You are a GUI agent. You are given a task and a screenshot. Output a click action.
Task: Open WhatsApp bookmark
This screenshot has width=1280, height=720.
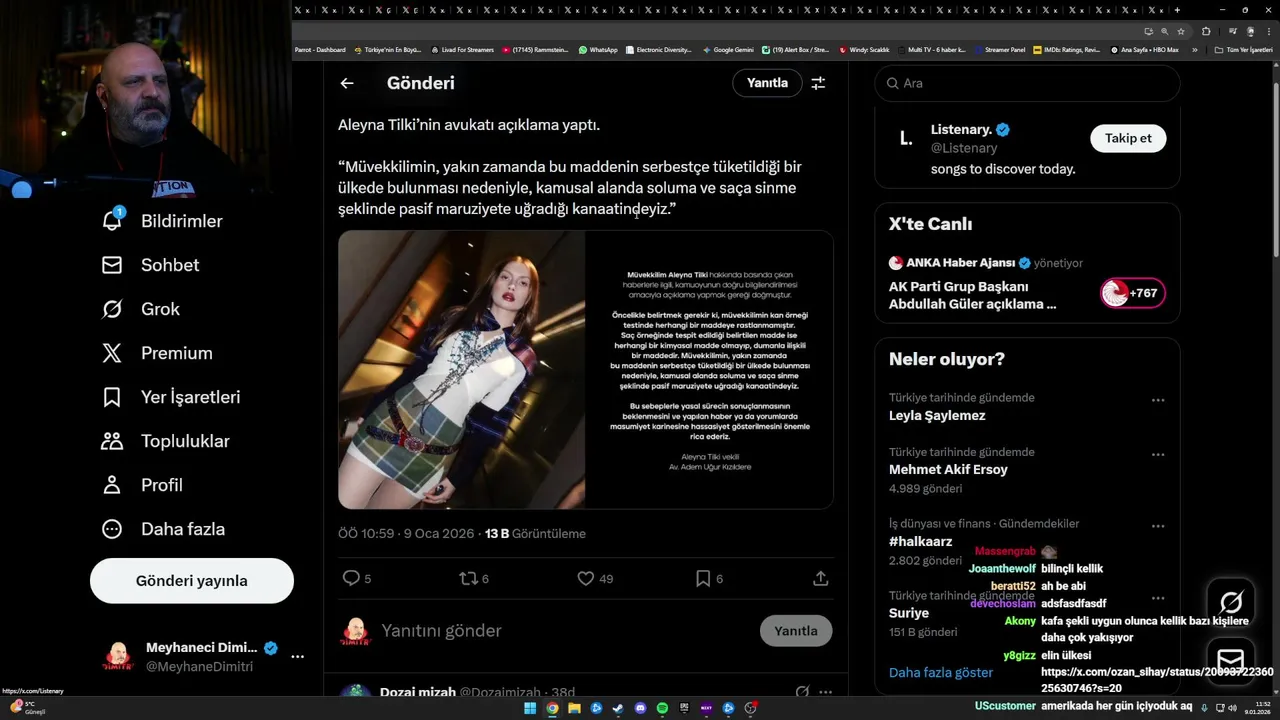click(598, 50)
